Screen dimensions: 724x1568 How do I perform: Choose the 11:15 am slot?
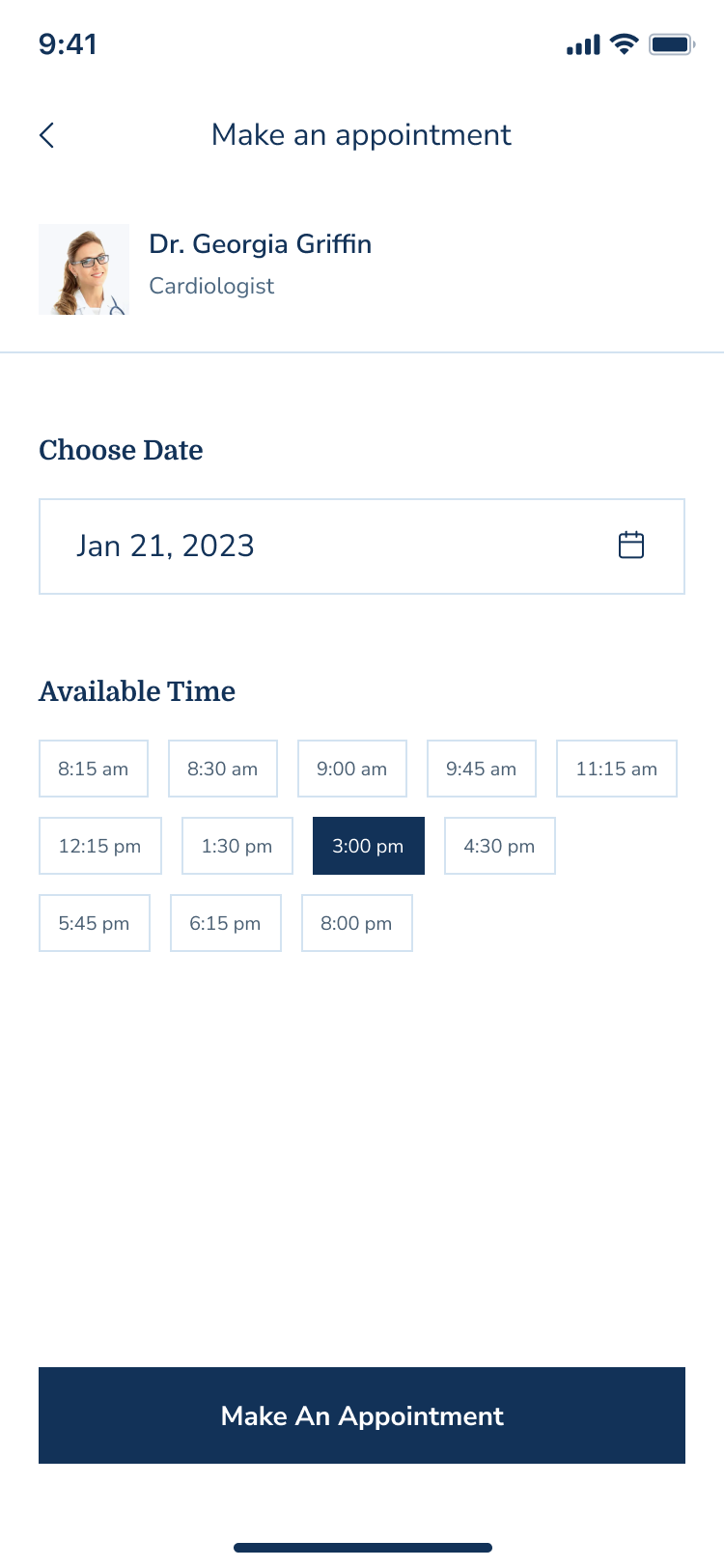(x=617, y=769)
